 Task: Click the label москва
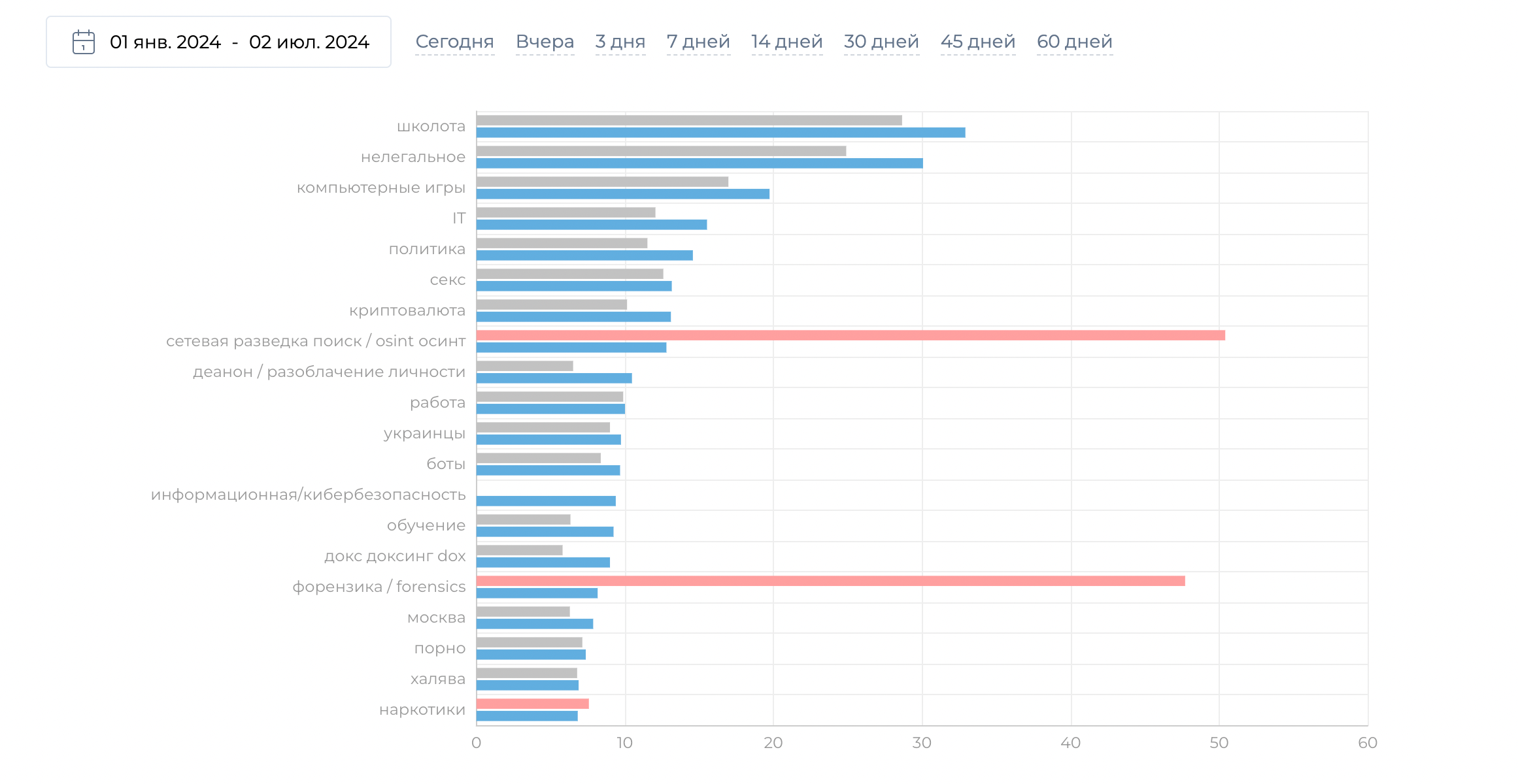pos(436,617)
